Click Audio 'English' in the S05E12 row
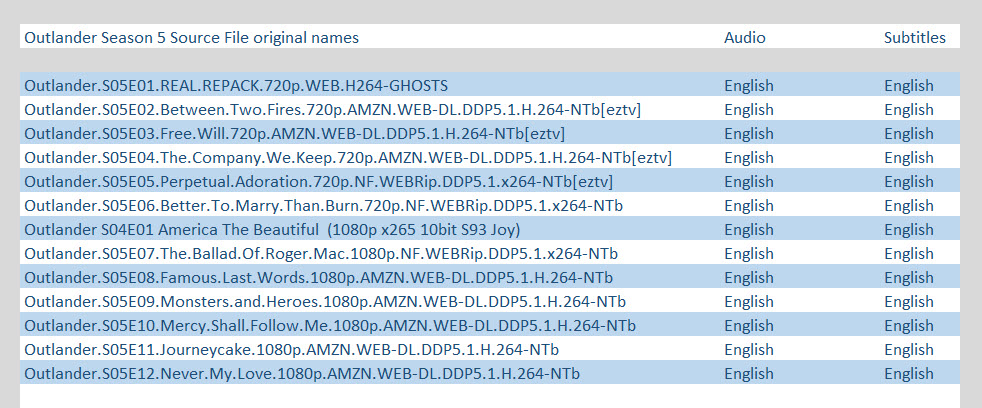This screenshot has height=408, width=982. (748, 374)
